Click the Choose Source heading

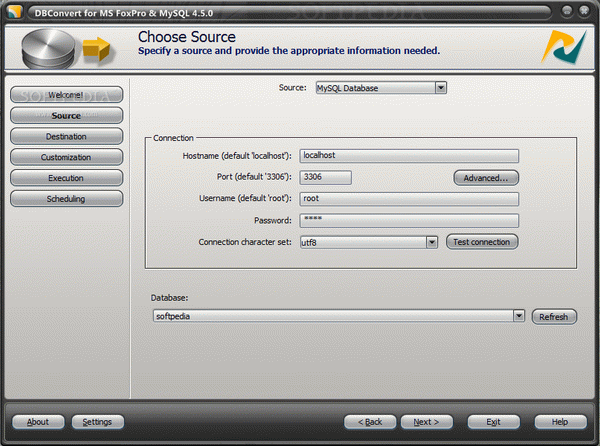click(x=187, y=37)
